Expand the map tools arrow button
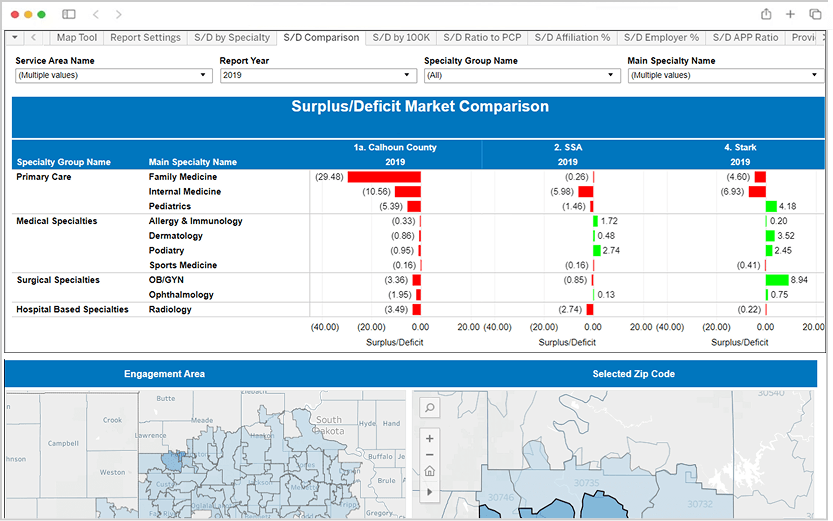833x521 pixels. (429, 492)
